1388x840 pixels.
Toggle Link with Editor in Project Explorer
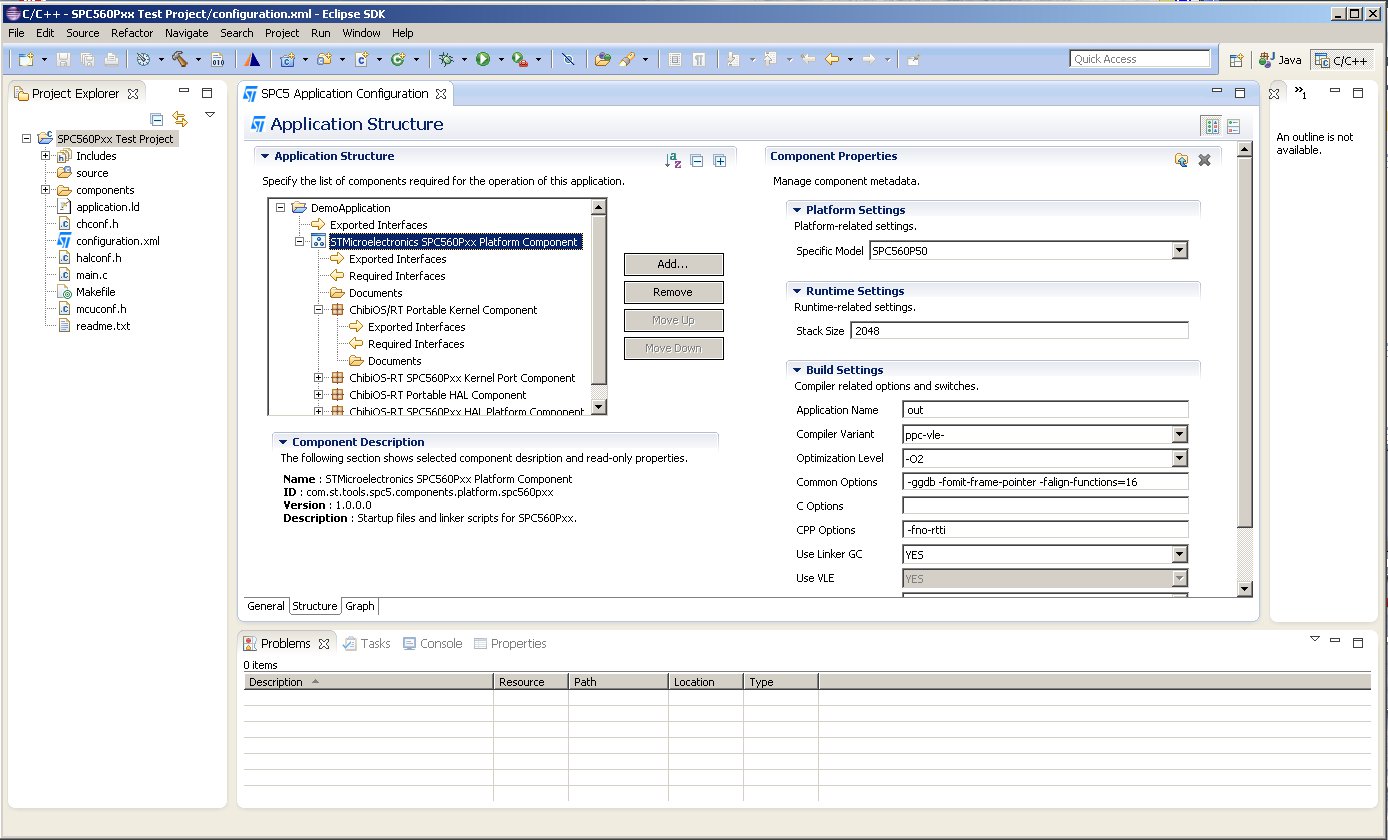[180, 119]
